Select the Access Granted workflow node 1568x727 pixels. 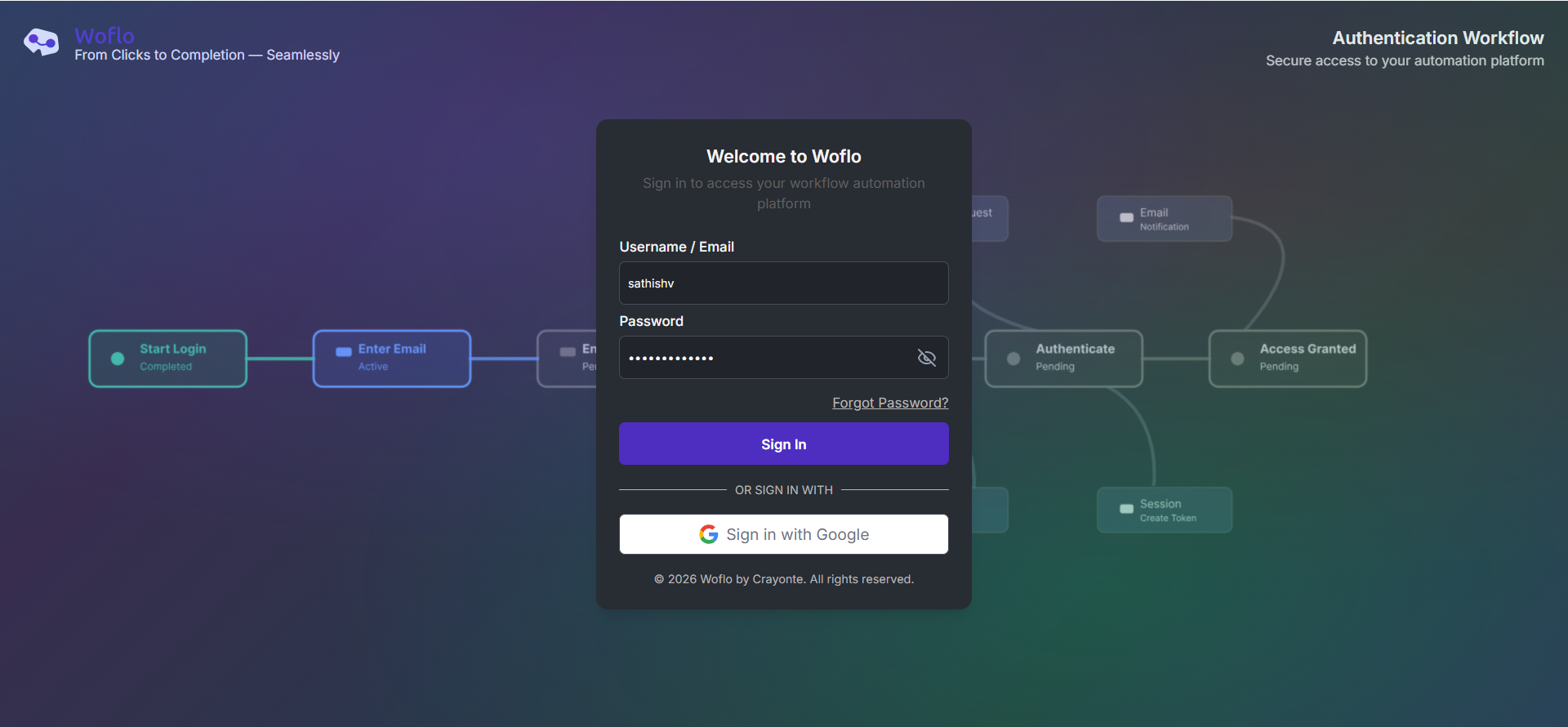(1288, 359)
